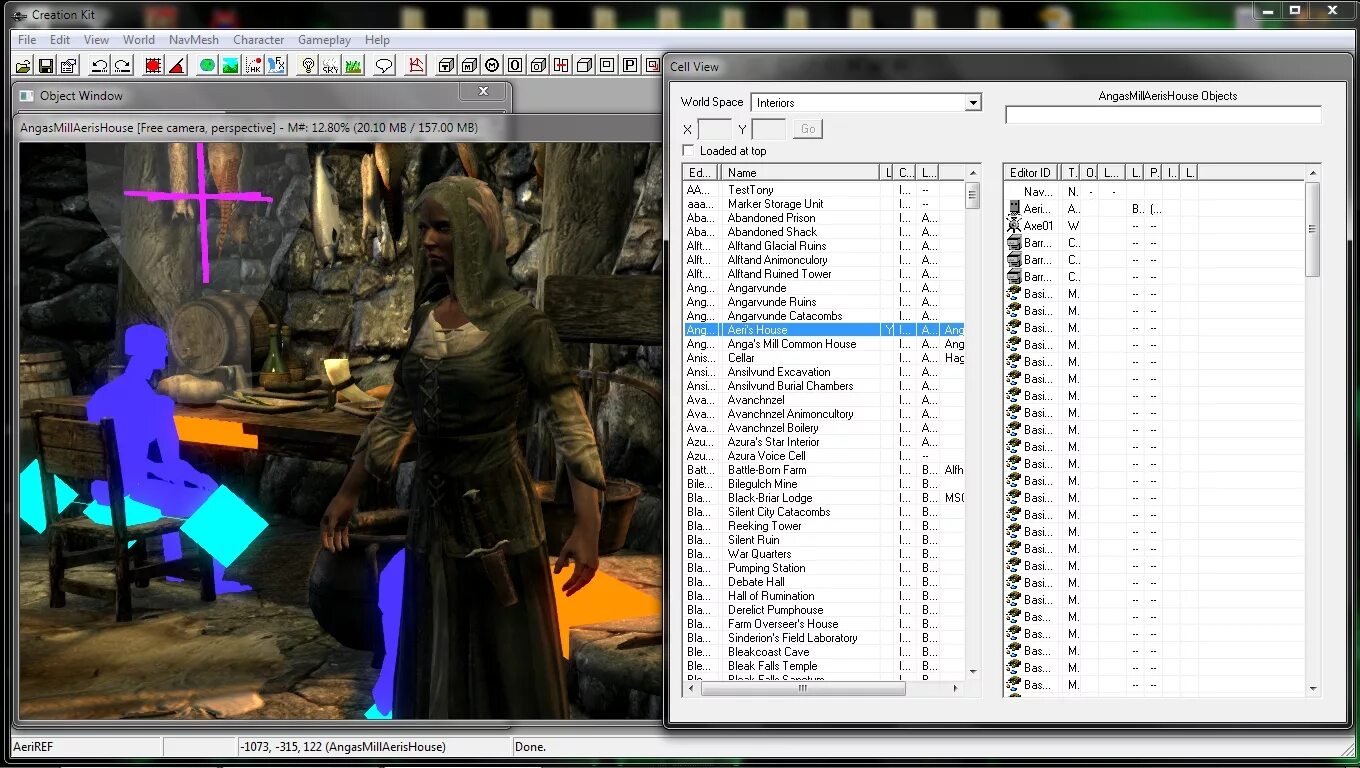Image resolution: width=1360 pixels, height=768 pixels.
Task: Select the "Aeri's House" cell row
Action: [x=824, y=330]
